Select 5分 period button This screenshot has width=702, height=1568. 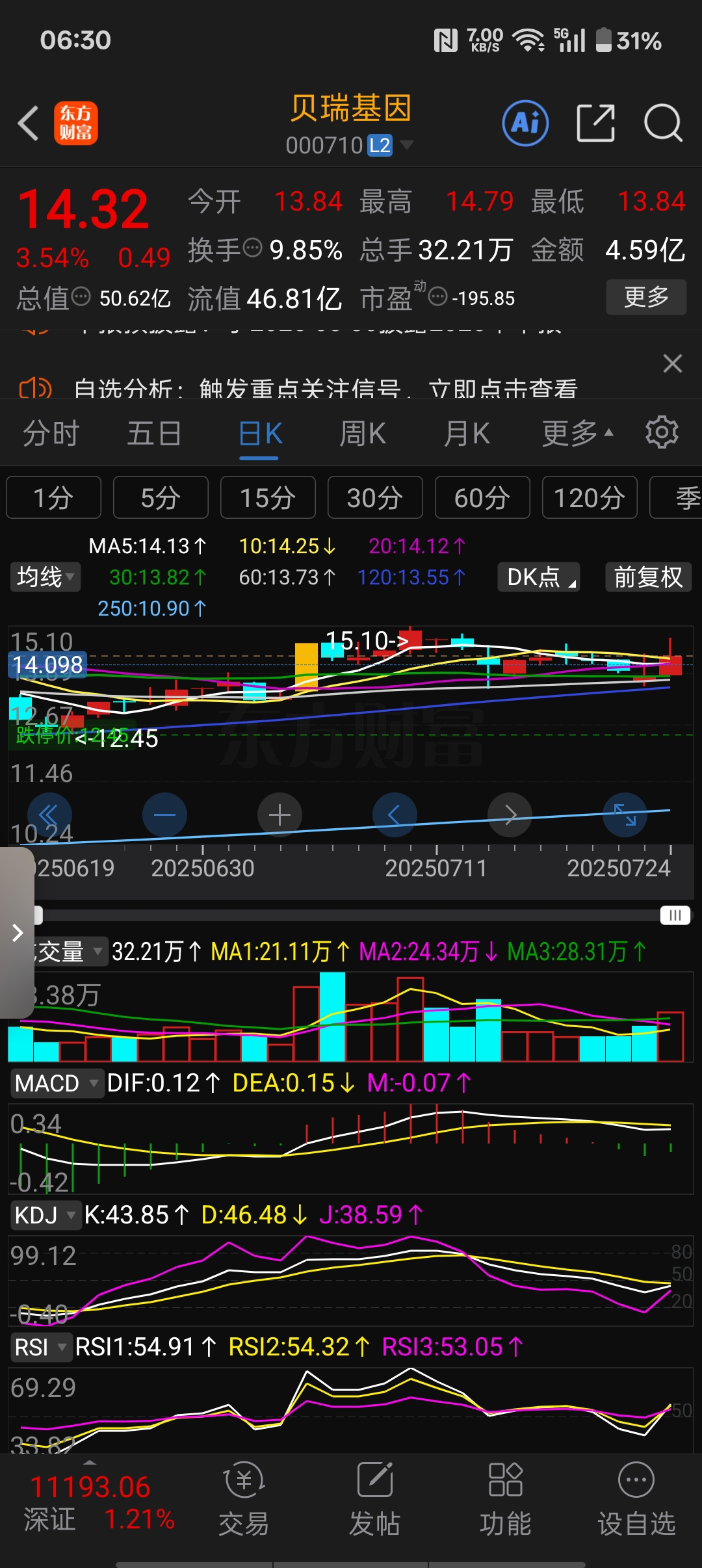point(161,497)
